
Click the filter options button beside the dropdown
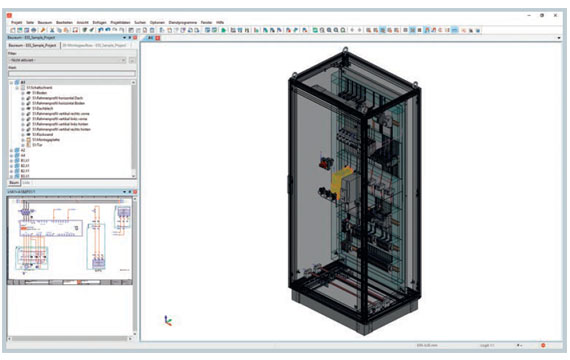(x=132, y=60)
